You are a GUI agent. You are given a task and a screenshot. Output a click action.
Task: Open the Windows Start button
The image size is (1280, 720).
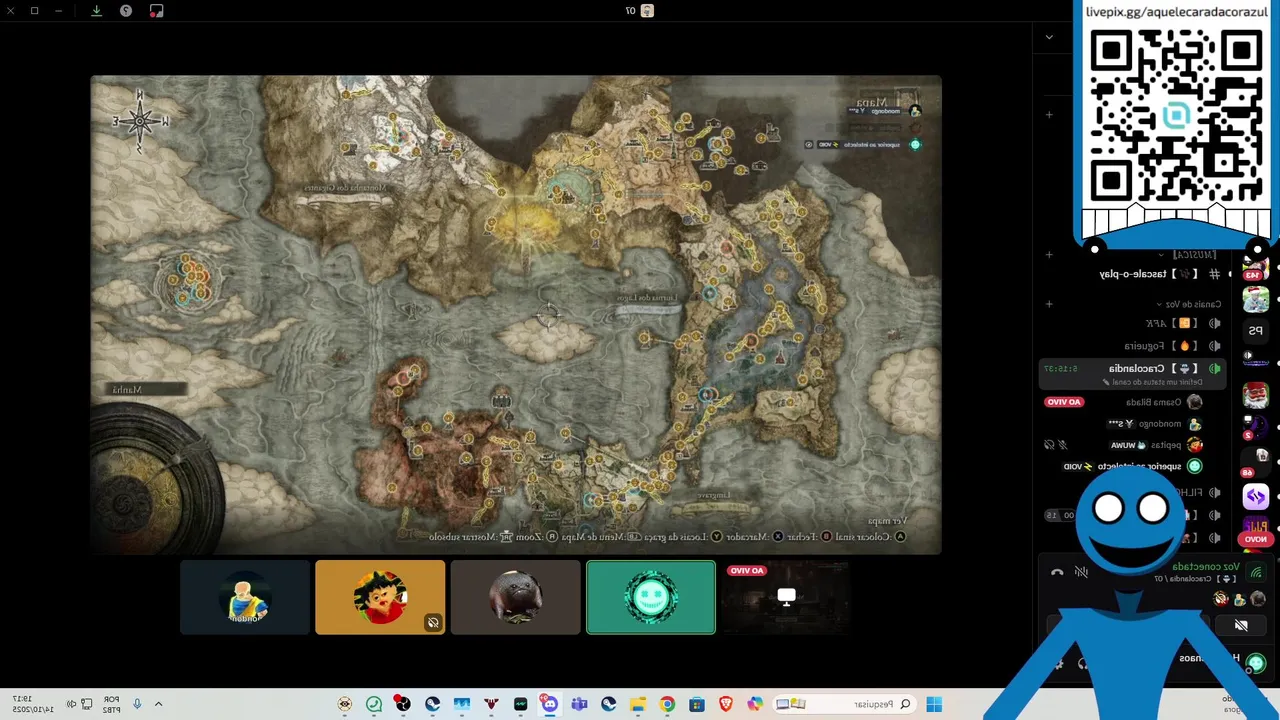pyautogui.click(x=934, y=704)
